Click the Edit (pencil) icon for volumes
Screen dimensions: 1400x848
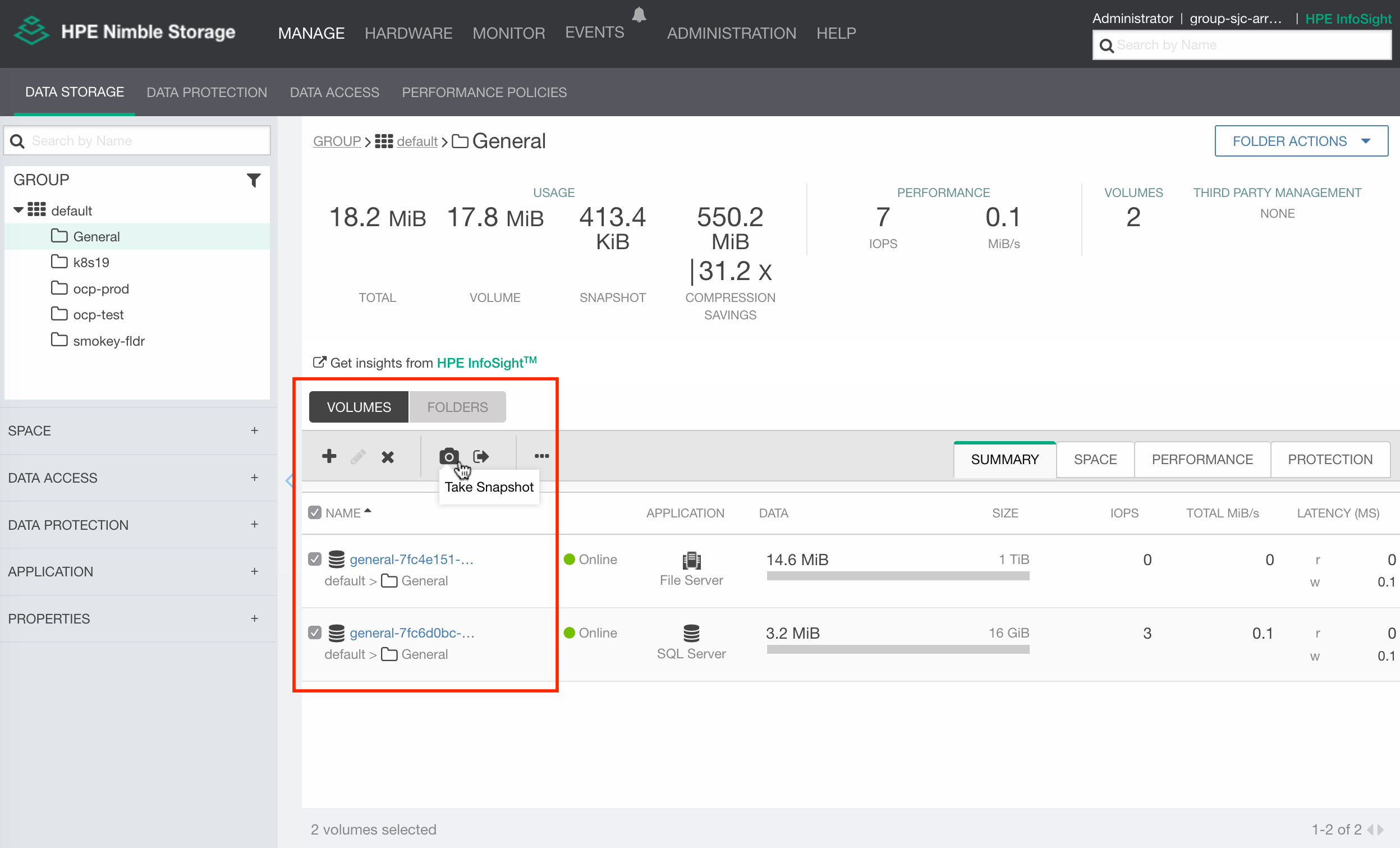point(358,456)
